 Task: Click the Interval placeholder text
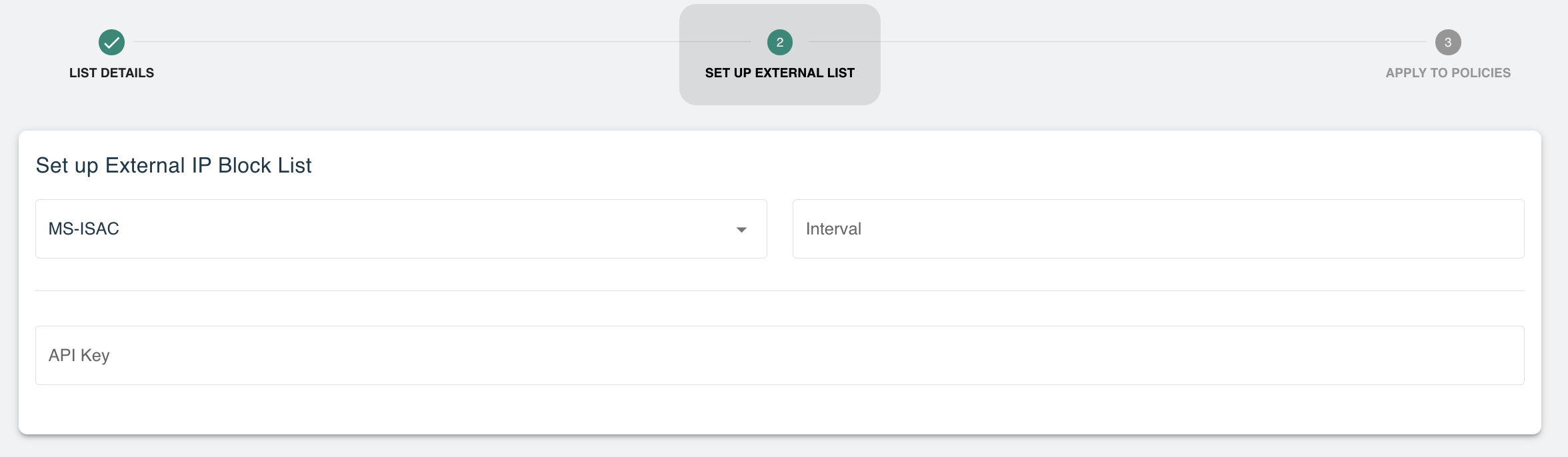(833, 228)
